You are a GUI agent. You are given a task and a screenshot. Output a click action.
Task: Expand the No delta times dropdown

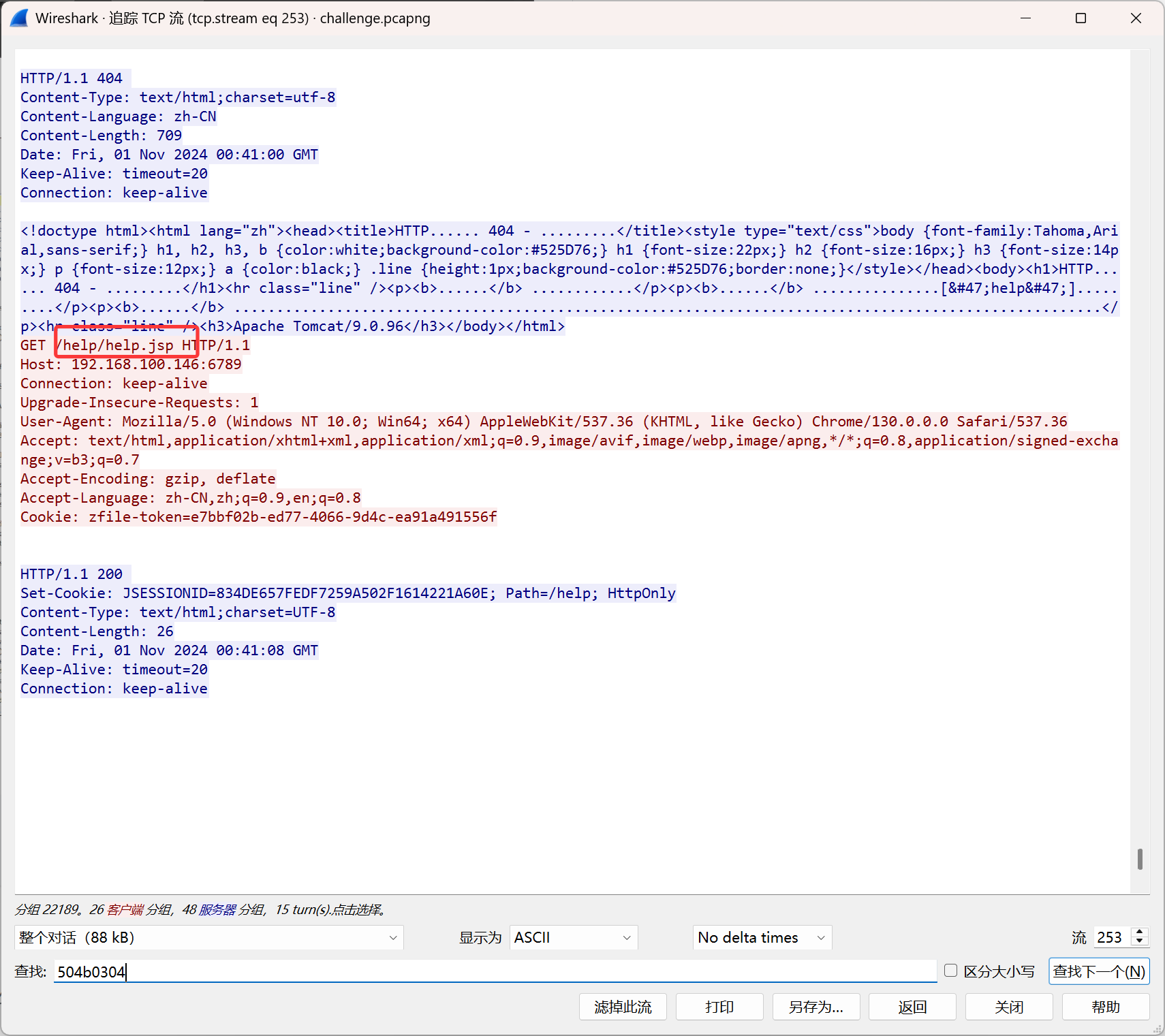(x=762, y=937)
